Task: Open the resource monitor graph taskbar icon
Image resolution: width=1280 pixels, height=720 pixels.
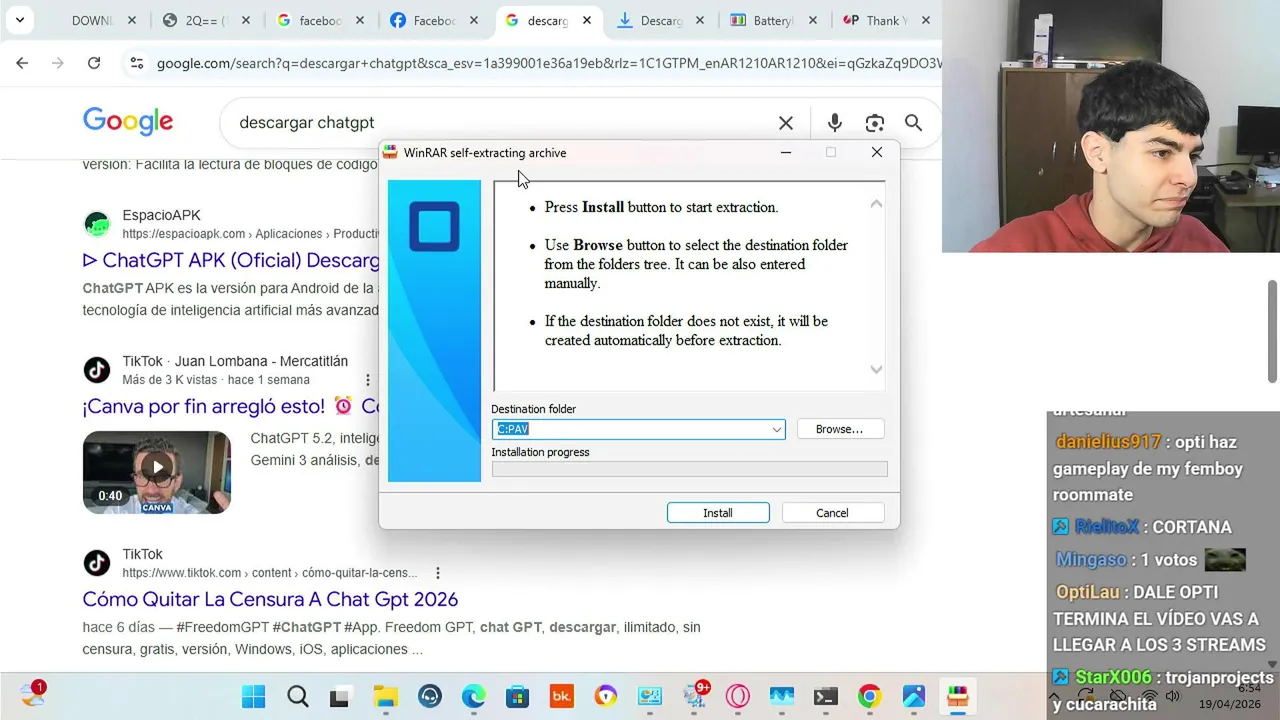Action: tap(781, 697)
